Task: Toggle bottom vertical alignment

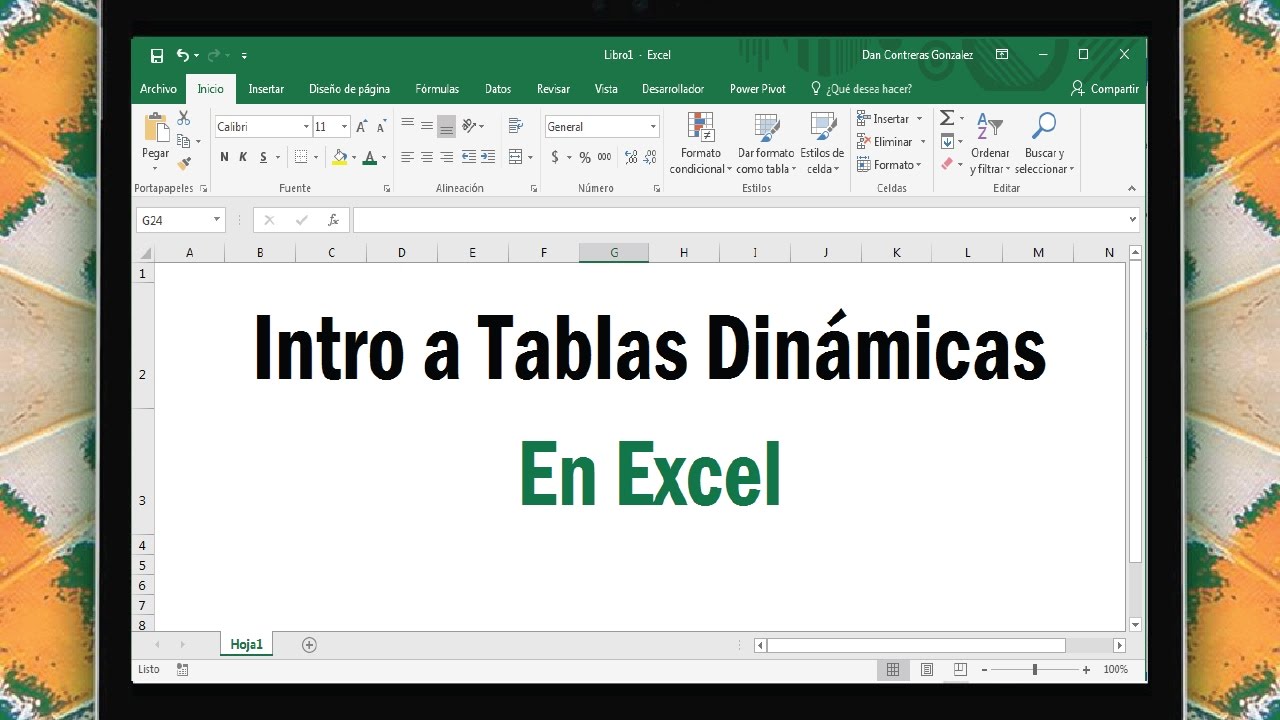Action: (447, 127)
